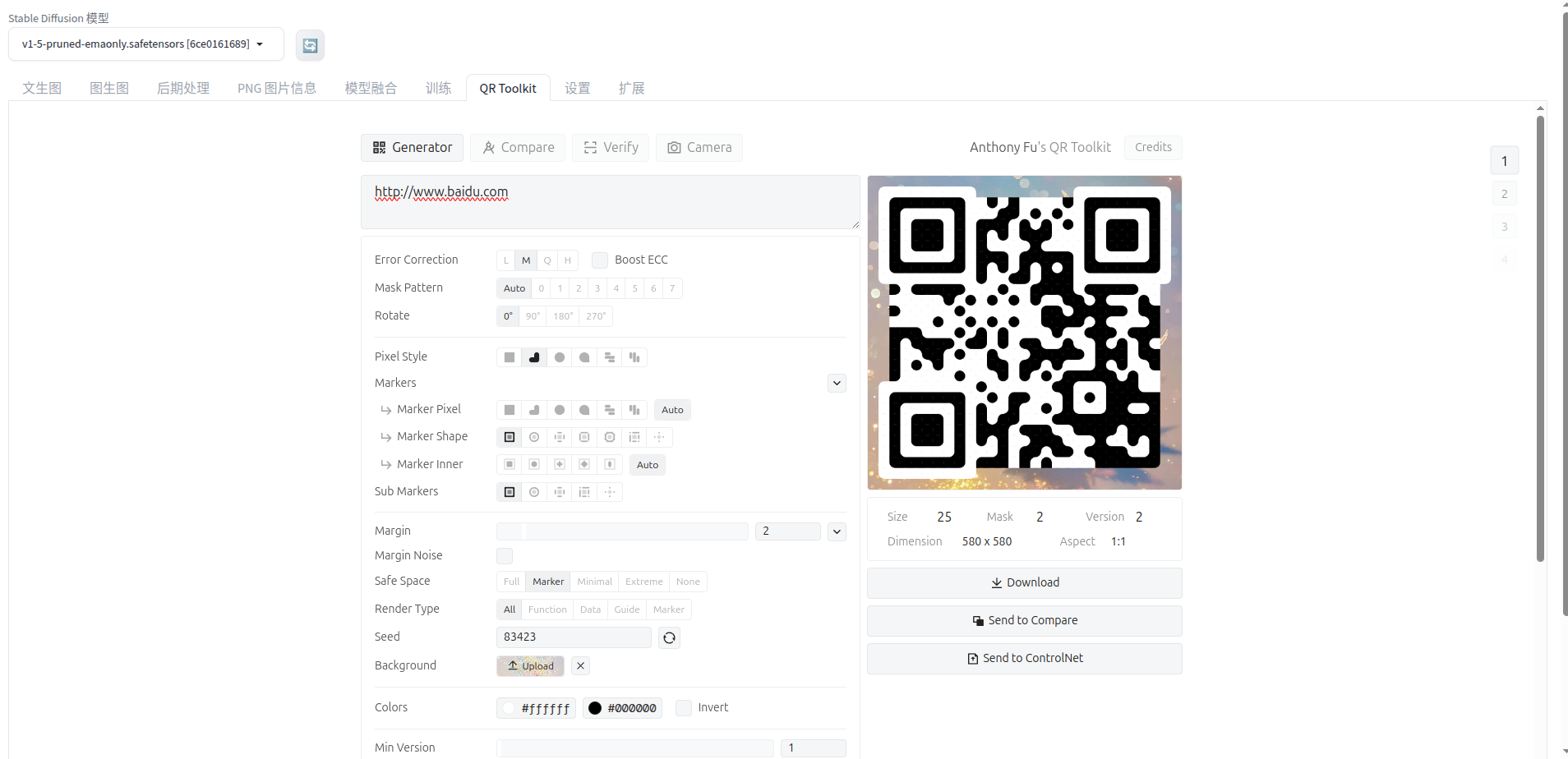Image resolution: width=1568 pixels, height=759 pixels.
Task: Expand the Margin options chevron
Action: click(837, 531)
